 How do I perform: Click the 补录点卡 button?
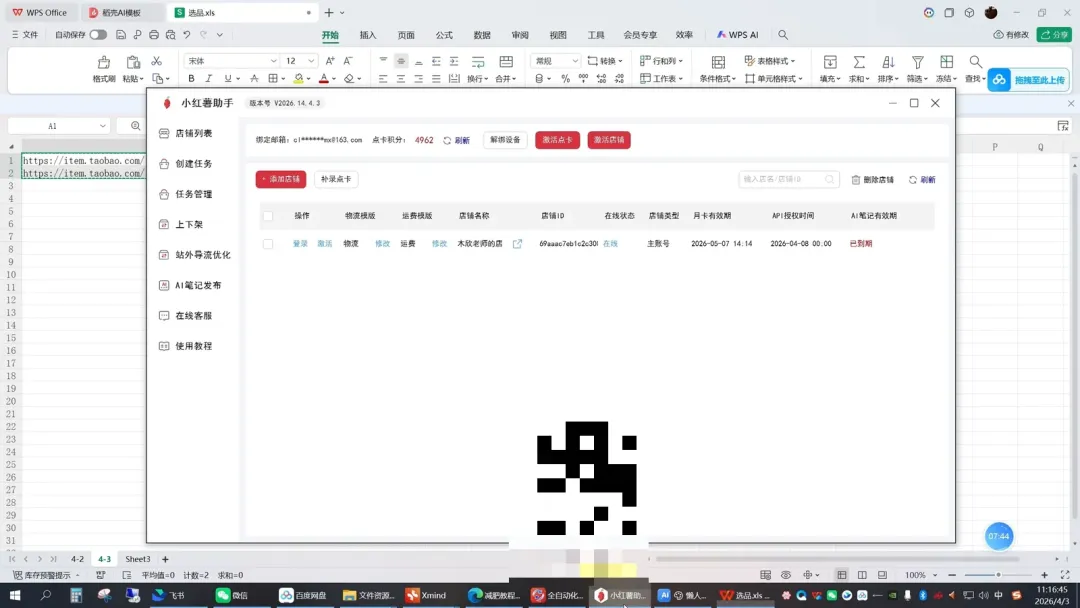pos(336,179)
